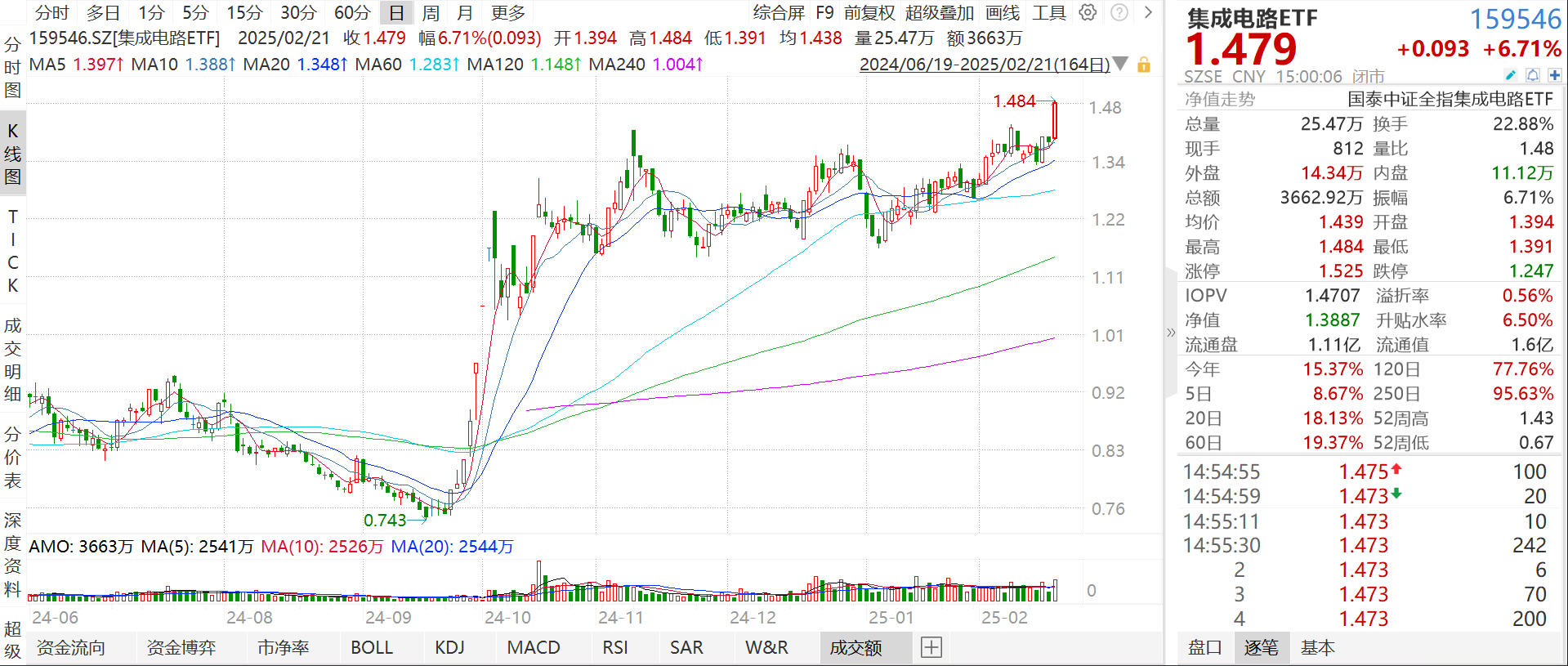Click the 前复权 adjustment button
1568x666 pixels.
tap(869, 12)
